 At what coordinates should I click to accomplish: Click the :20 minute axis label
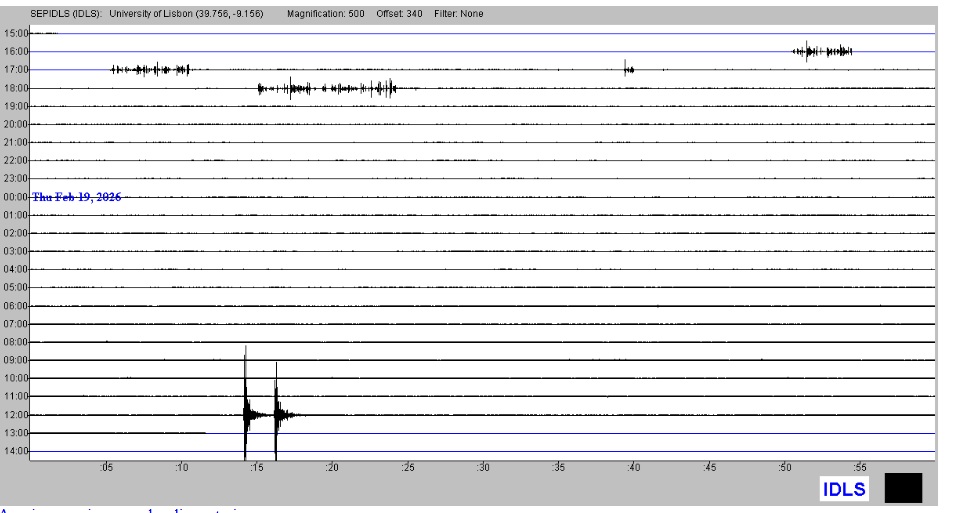[x=332, y=468]
